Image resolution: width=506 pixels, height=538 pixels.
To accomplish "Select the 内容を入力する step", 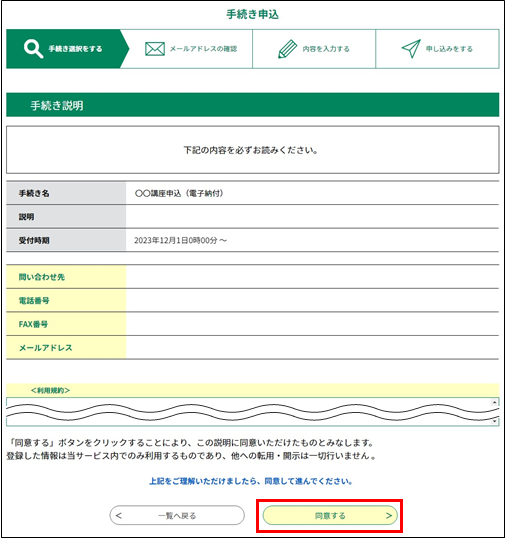I will (x=314, y=49).
